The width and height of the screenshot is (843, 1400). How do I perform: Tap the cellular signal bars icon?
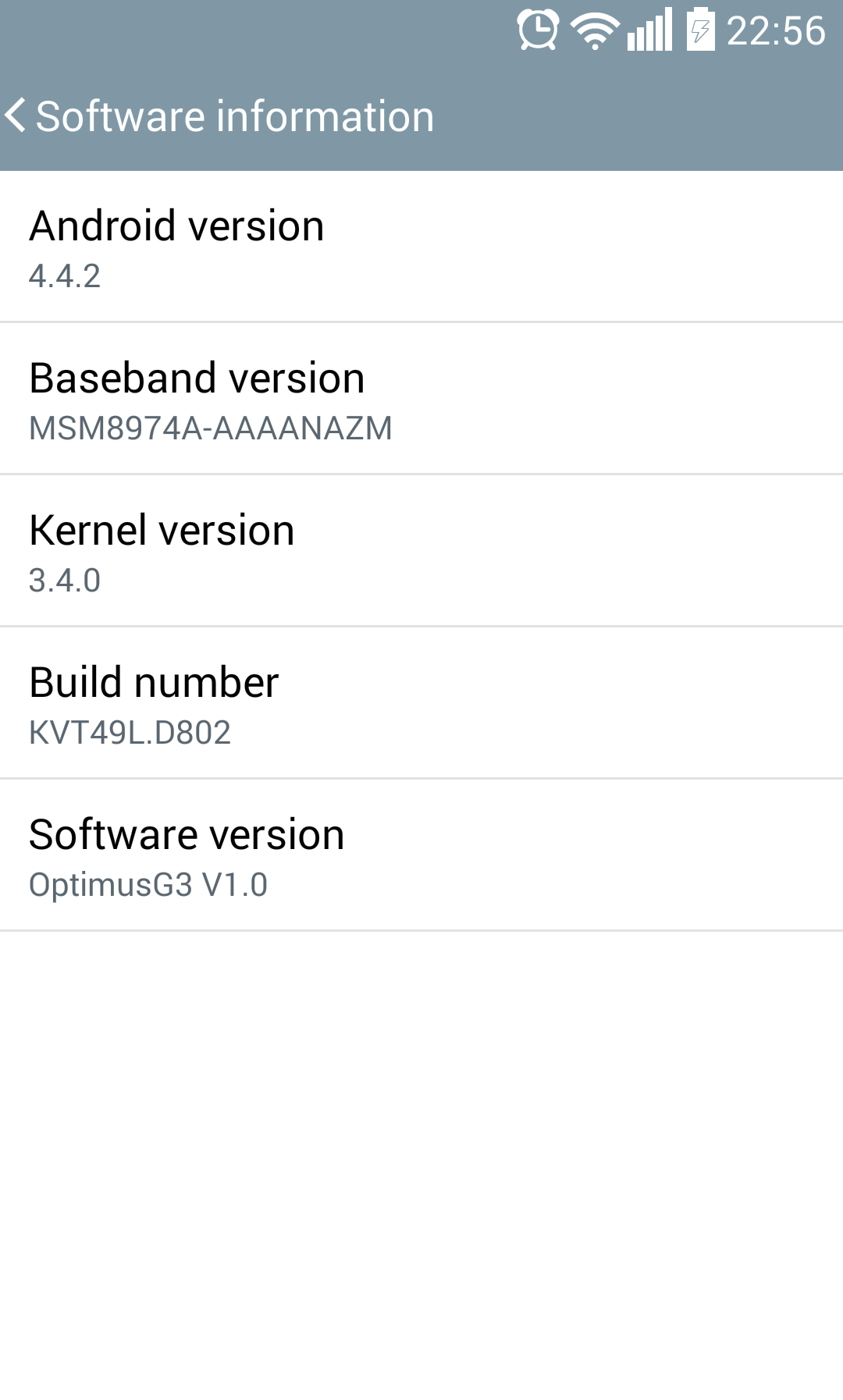(649, 30)
